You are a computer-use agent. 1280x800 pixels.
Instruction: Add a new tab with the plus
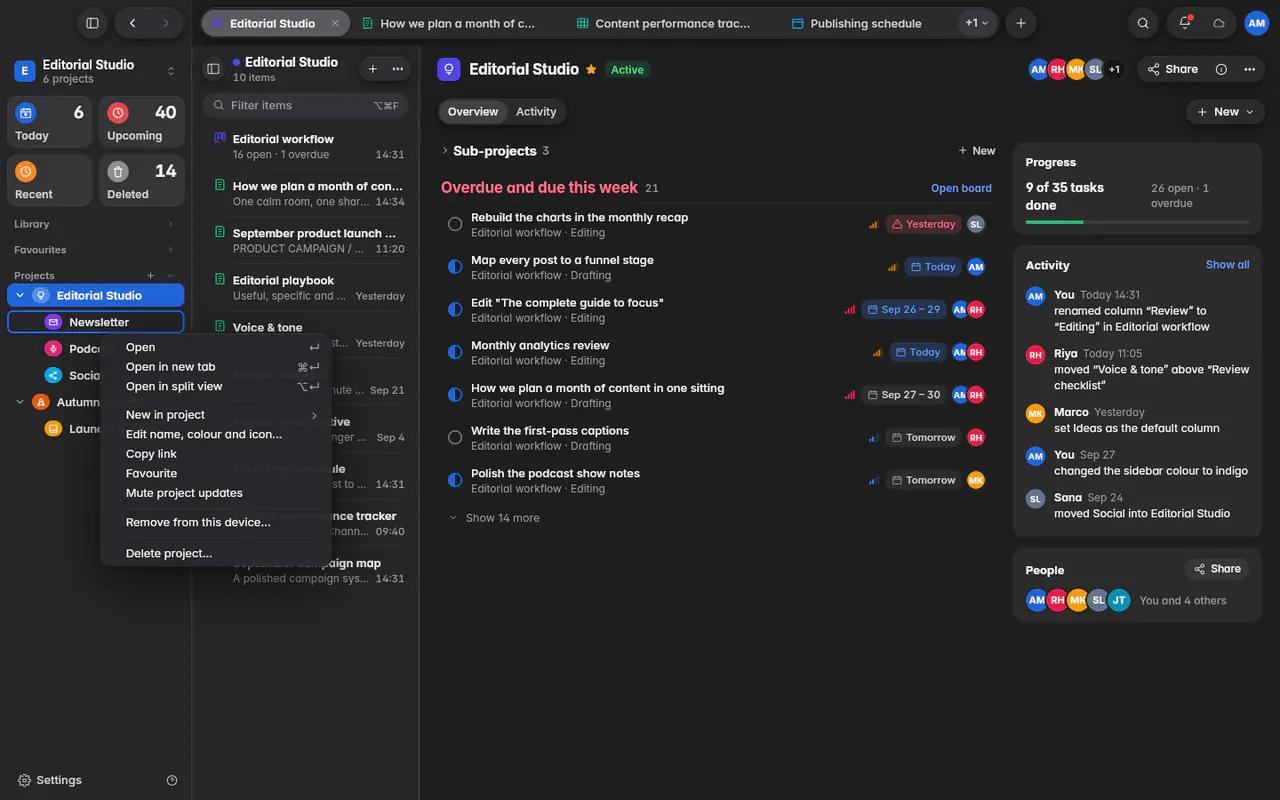tap(1020, 23)
